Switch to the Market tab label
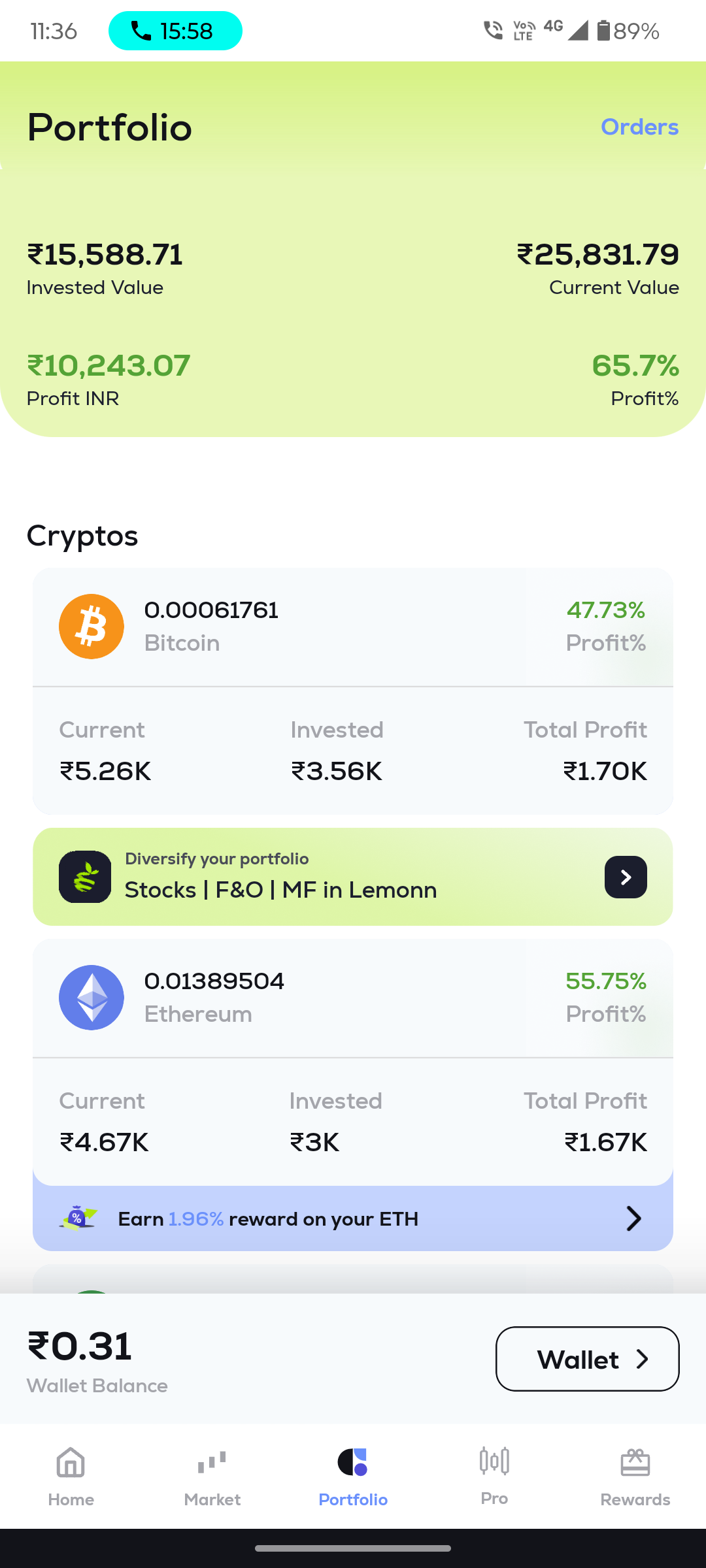Screen dimensions: 706x1568 (212, 1499)
